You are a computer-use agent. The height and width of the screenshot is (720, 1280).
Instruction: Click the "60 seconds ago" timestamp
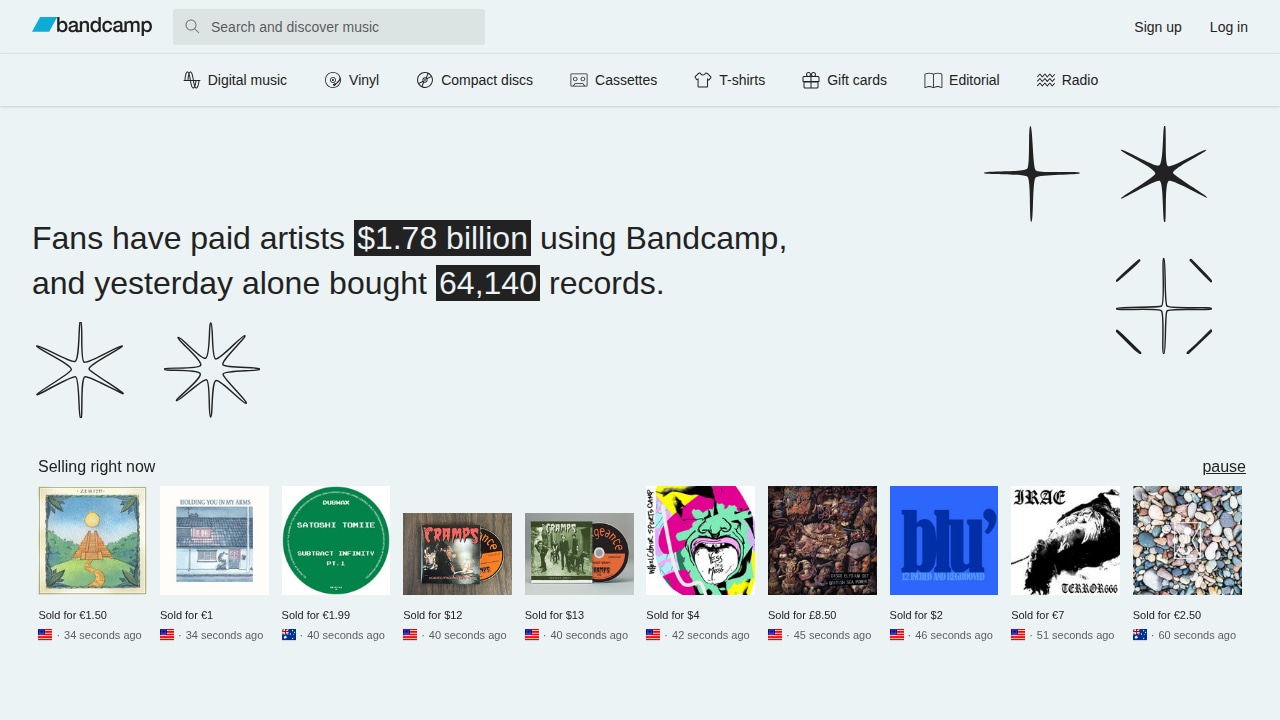point(1197,635)
